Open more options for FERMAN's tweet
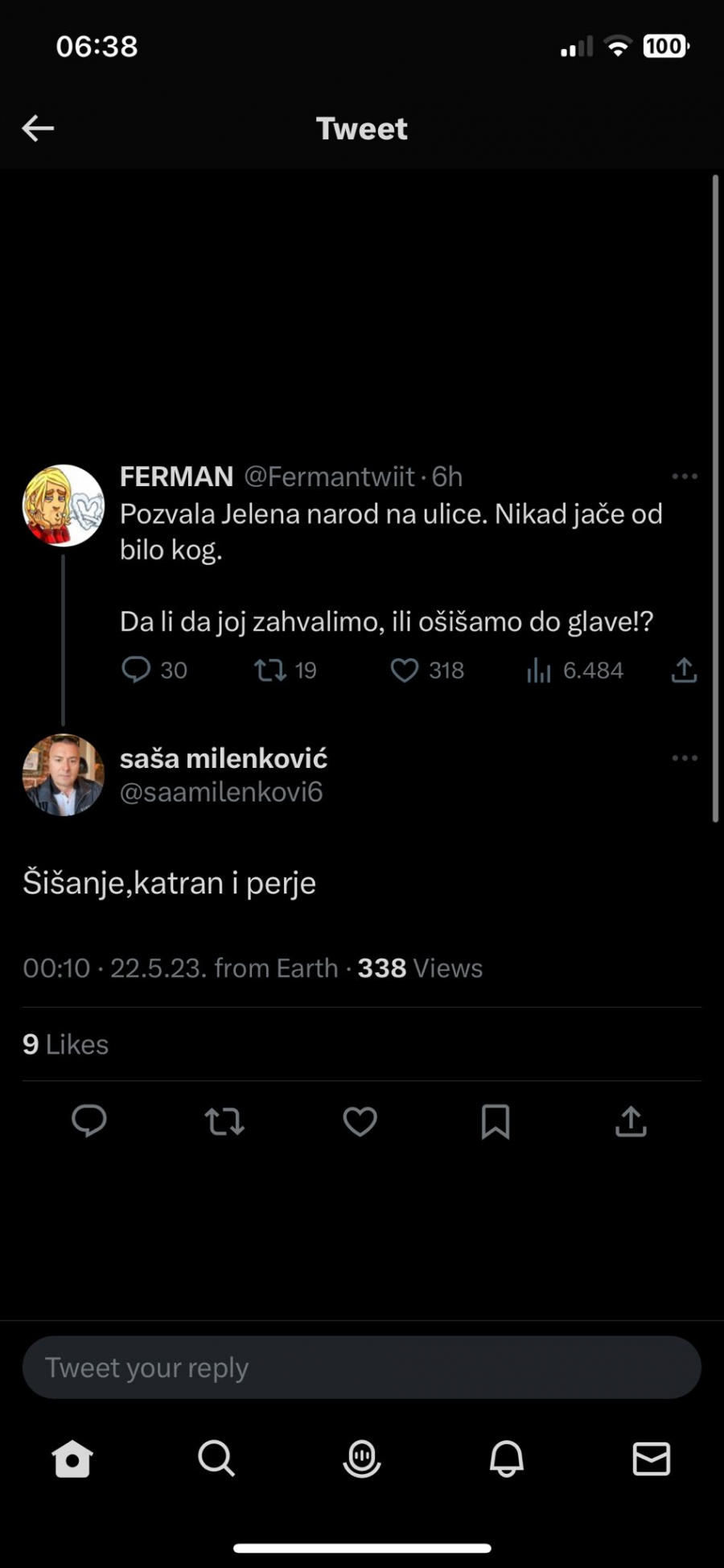Viewport: 724px width, 1568px height. tap(685, 477)
